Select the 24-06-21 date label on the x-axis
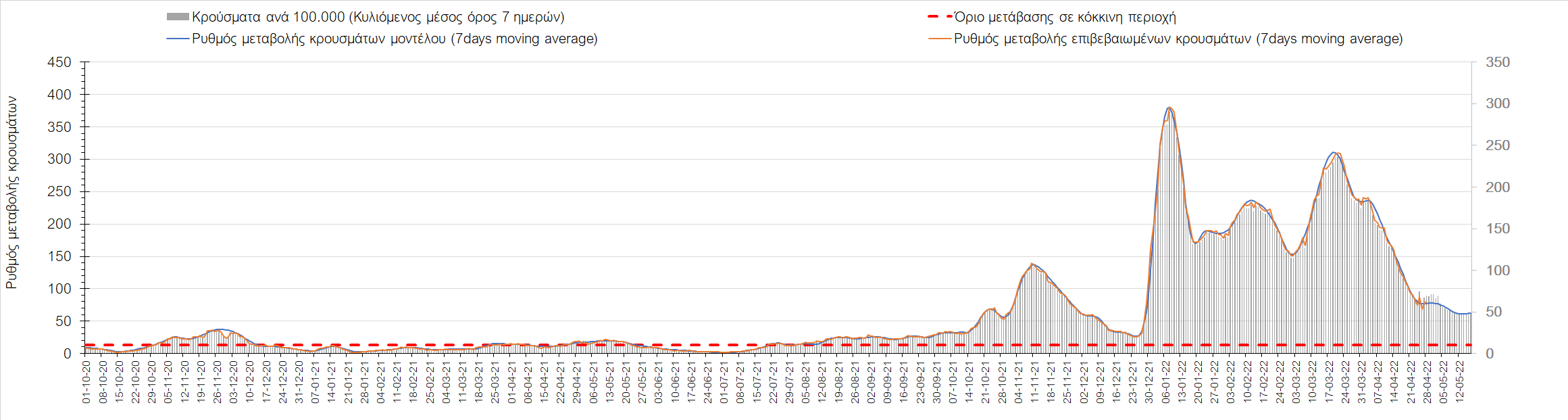The height and width of the screenshot is (420, 1568). (x=708, y=382)
